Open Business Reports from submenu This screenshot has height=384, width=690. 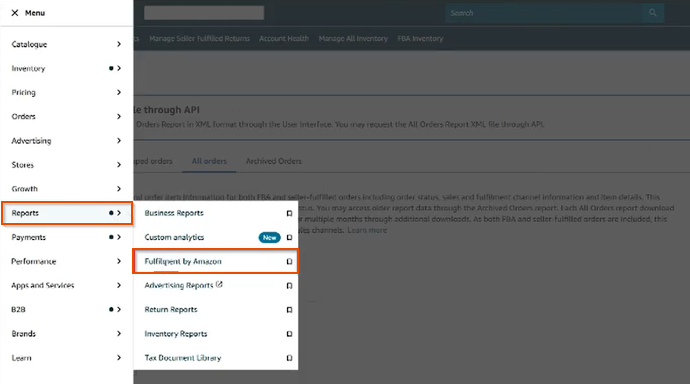pos(174,213)
